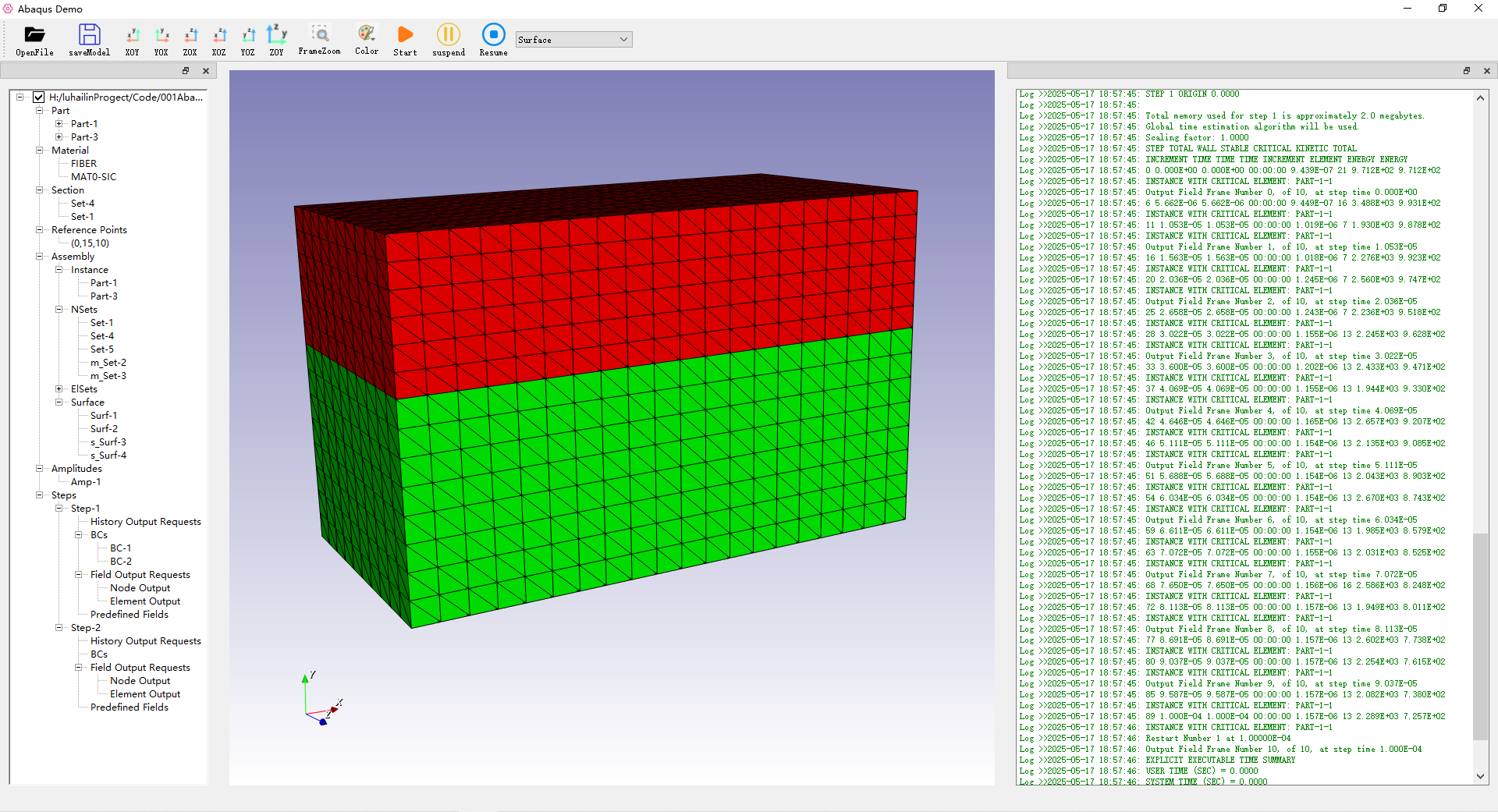
Task: Select Predefined Fields under Step-2
Action: [129, 707]
